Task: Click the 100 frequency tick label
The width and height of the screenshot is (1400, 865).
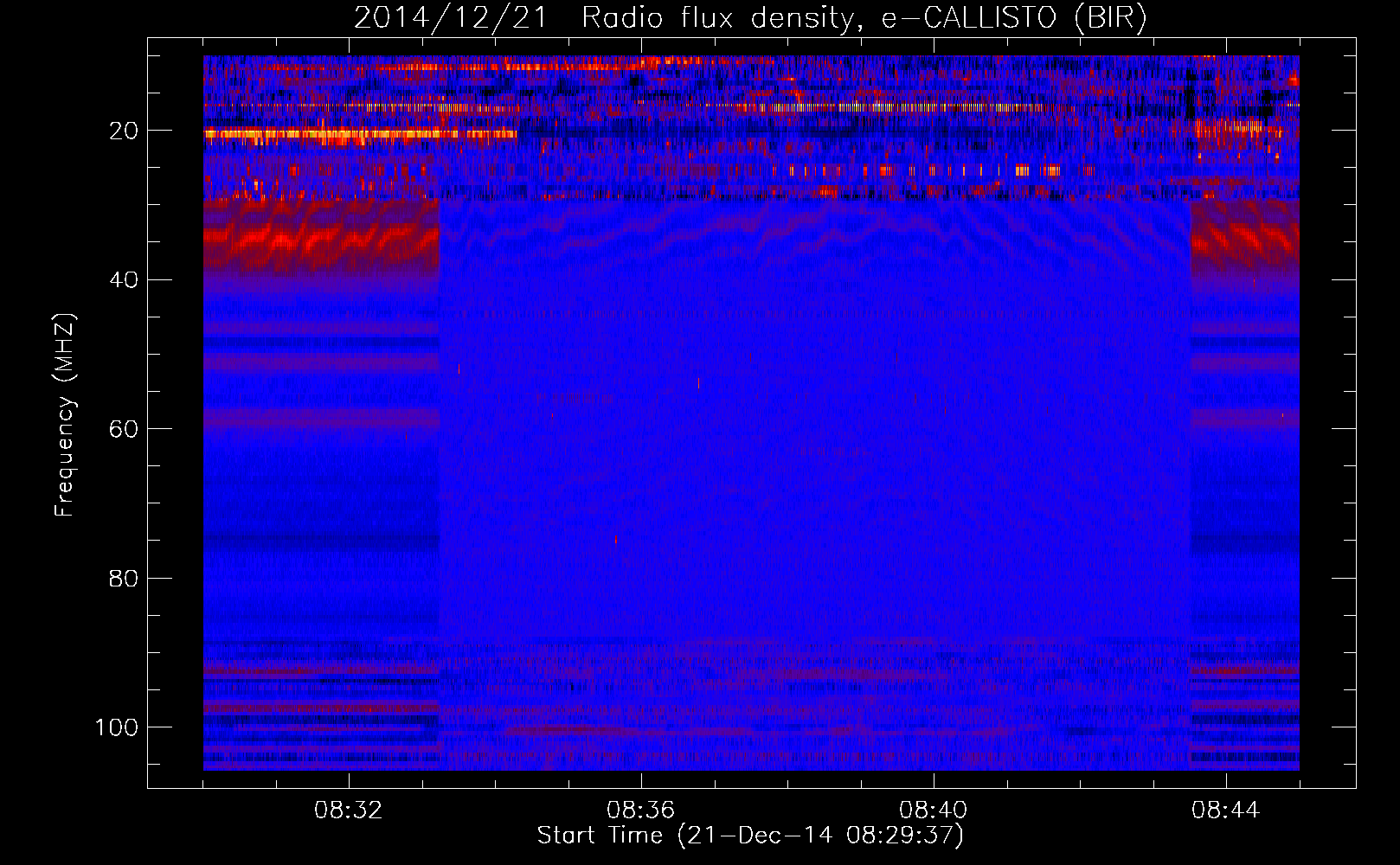Action: click(117, 727)
